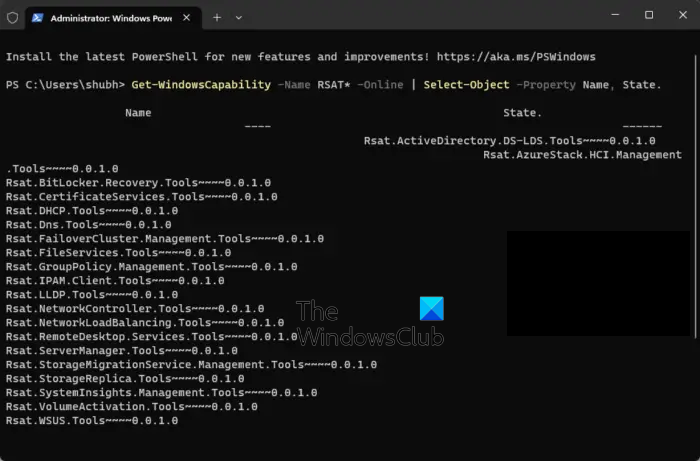Select the Administrator: Windows PowerShell tab
The width and height of the screenshot is (700, 461).
click(113, 18)
